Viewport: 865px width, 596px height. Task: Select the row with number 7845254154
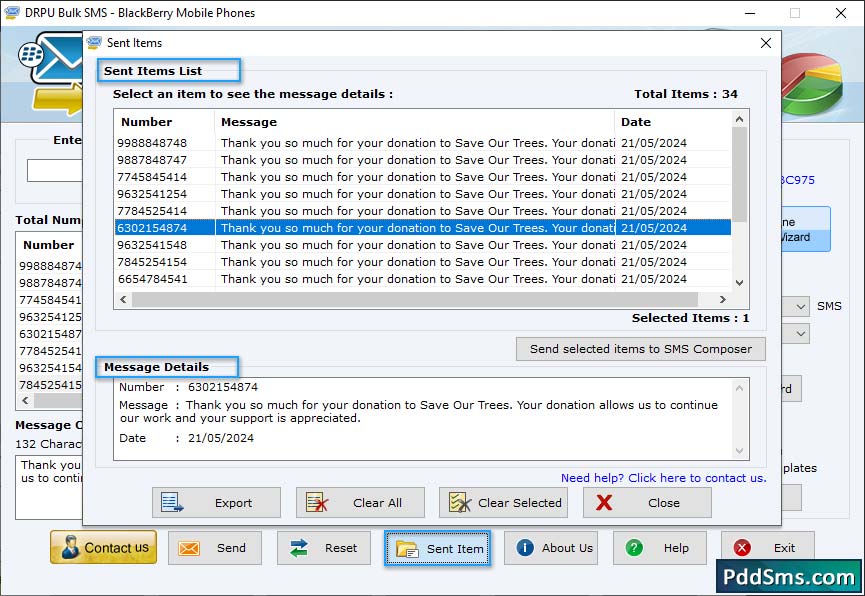pos(423,262)
